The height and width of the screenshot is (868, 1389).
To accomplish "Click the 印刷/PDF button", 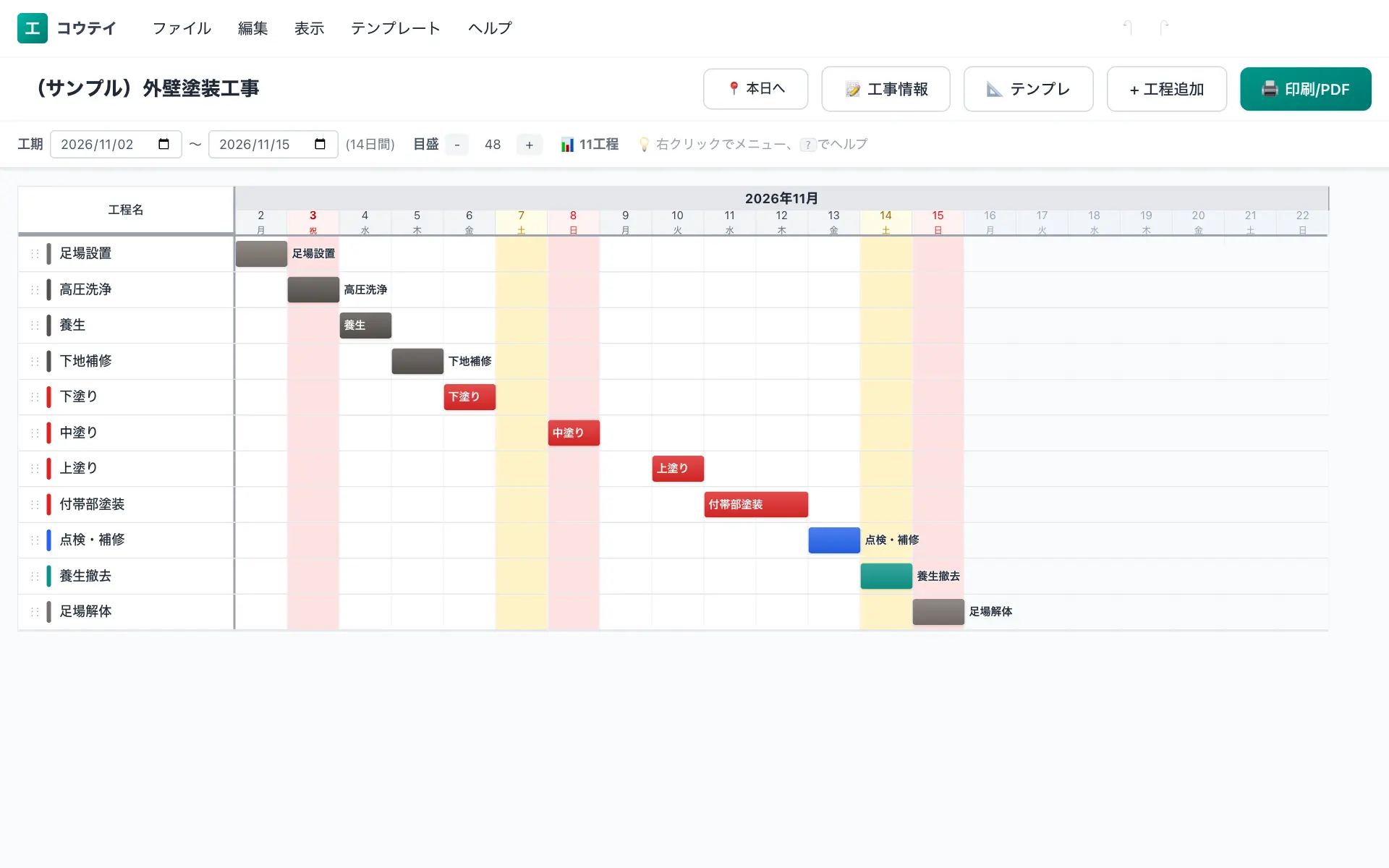I will (x=1306, y=89).
